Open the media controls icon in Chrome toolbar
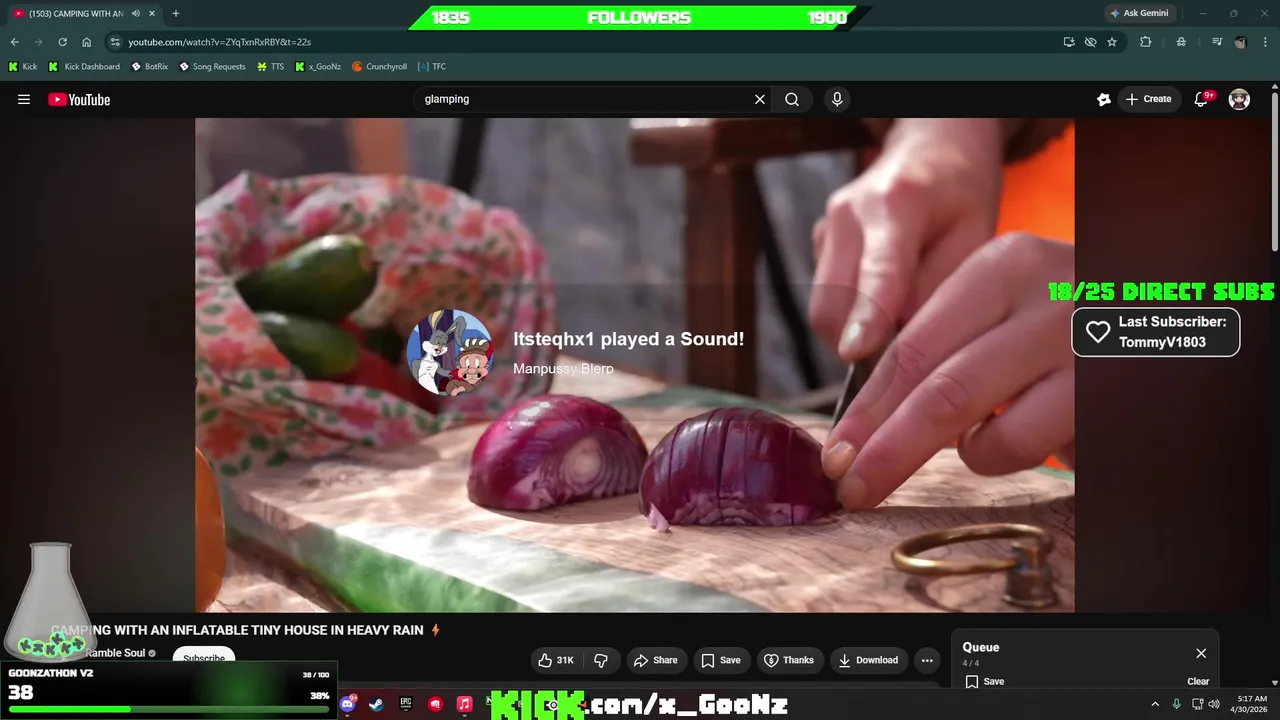The height and width of the screenshot is (720, 1280). tap(1217, 42)
